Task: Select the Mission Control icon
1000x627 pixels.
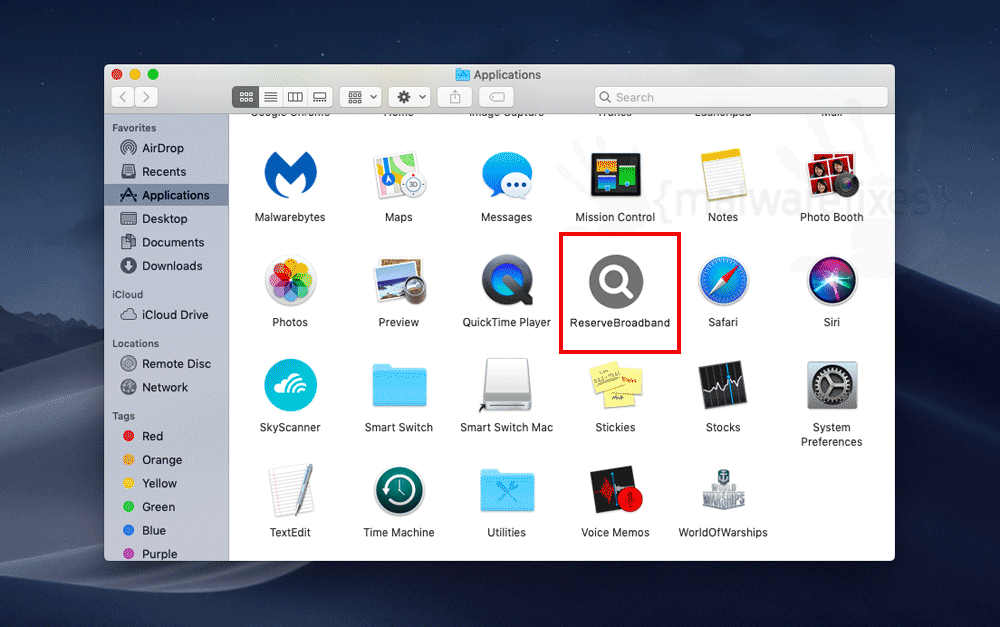Action: 615,175
